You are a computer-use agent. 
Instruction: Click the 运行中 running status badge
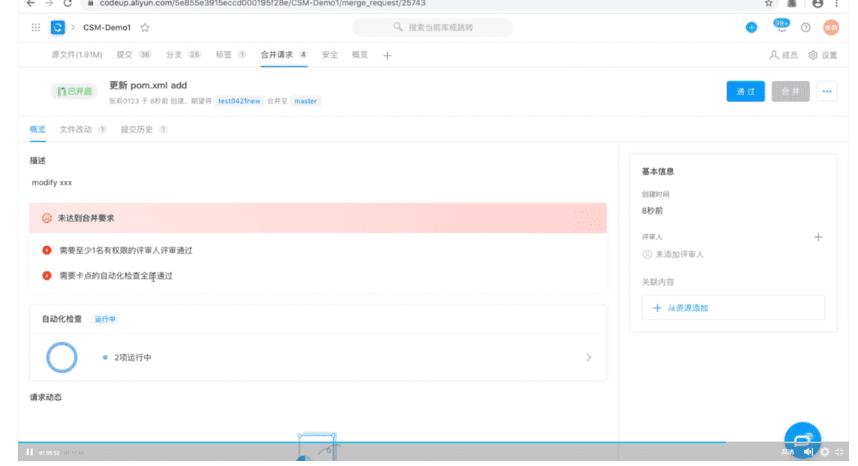point(105,319)
